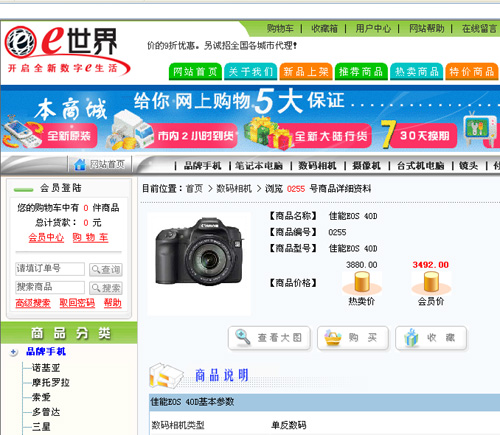This screenshot has height=435, width=500.
Task: Open the 特价商品 tab
Action: click(x=472, y=72)
